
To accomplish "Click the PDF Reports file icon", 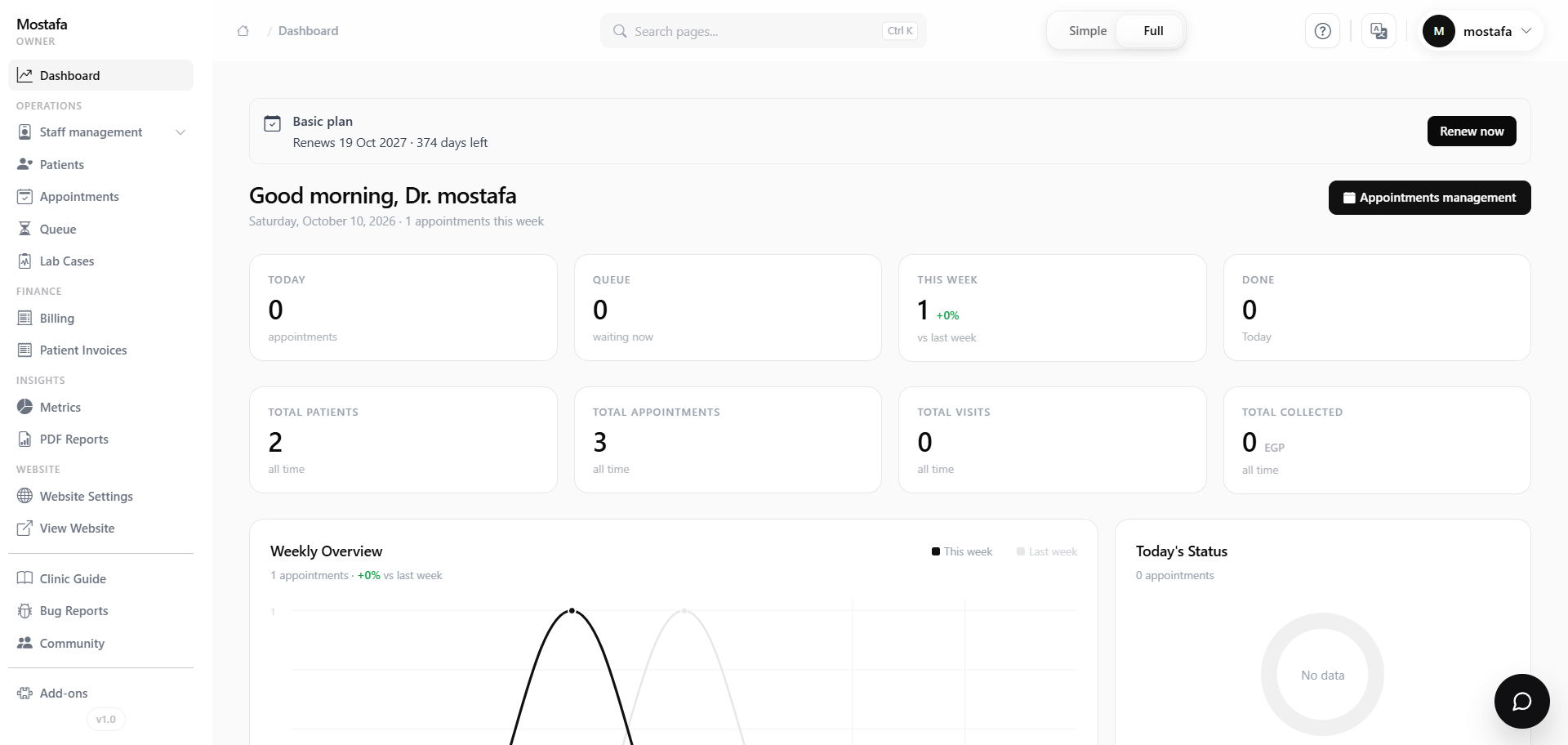I will click(x=24, y=439).
